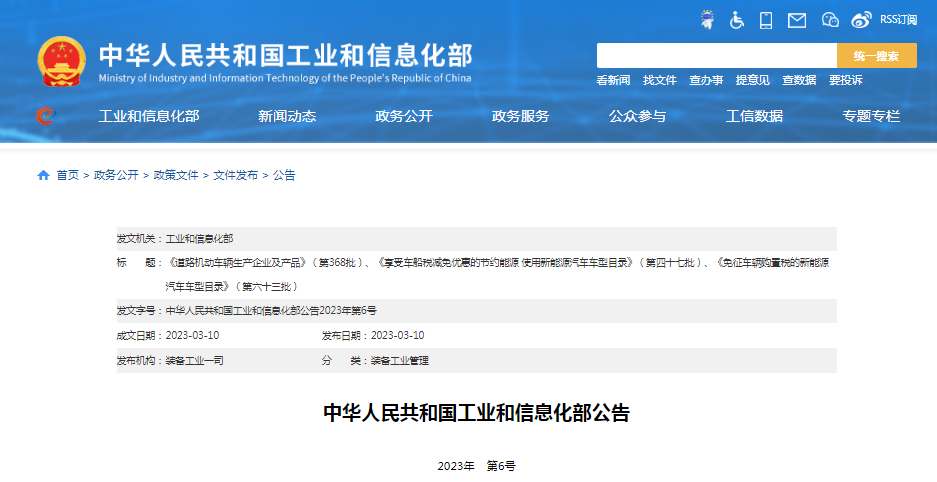This screenshot has height=482, width=937.
Task: Click 政策文件 in breadcrumb
Action: pyautogui.click(x=176, y=175)
